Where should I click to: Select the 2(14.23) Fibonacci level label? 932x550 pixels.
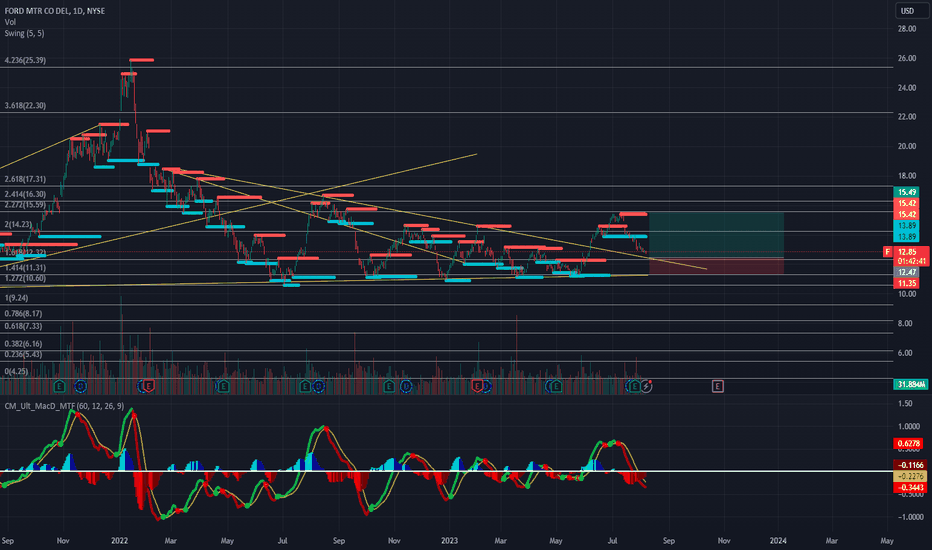click(x=18, y=224)
